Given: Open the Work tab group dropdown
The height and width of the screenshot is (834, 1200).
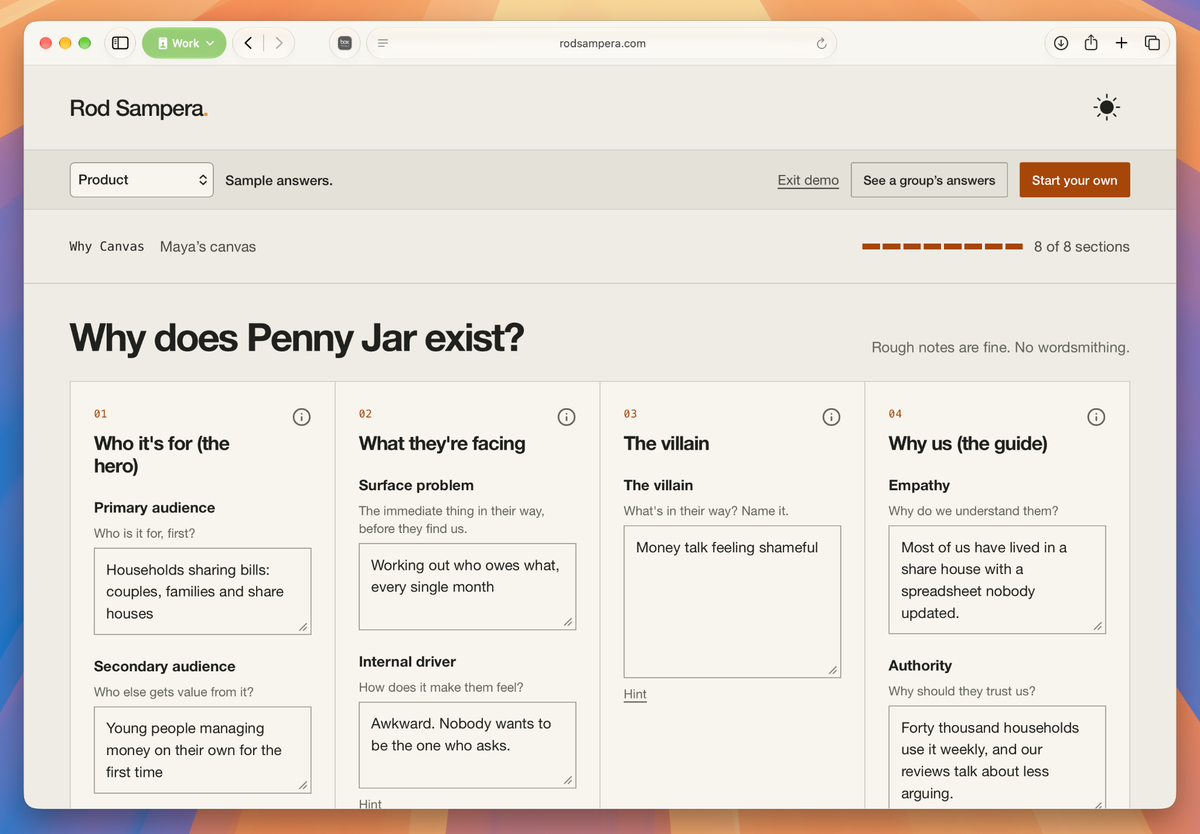Looking at the screenshot, I should click(x=185, y=43).
